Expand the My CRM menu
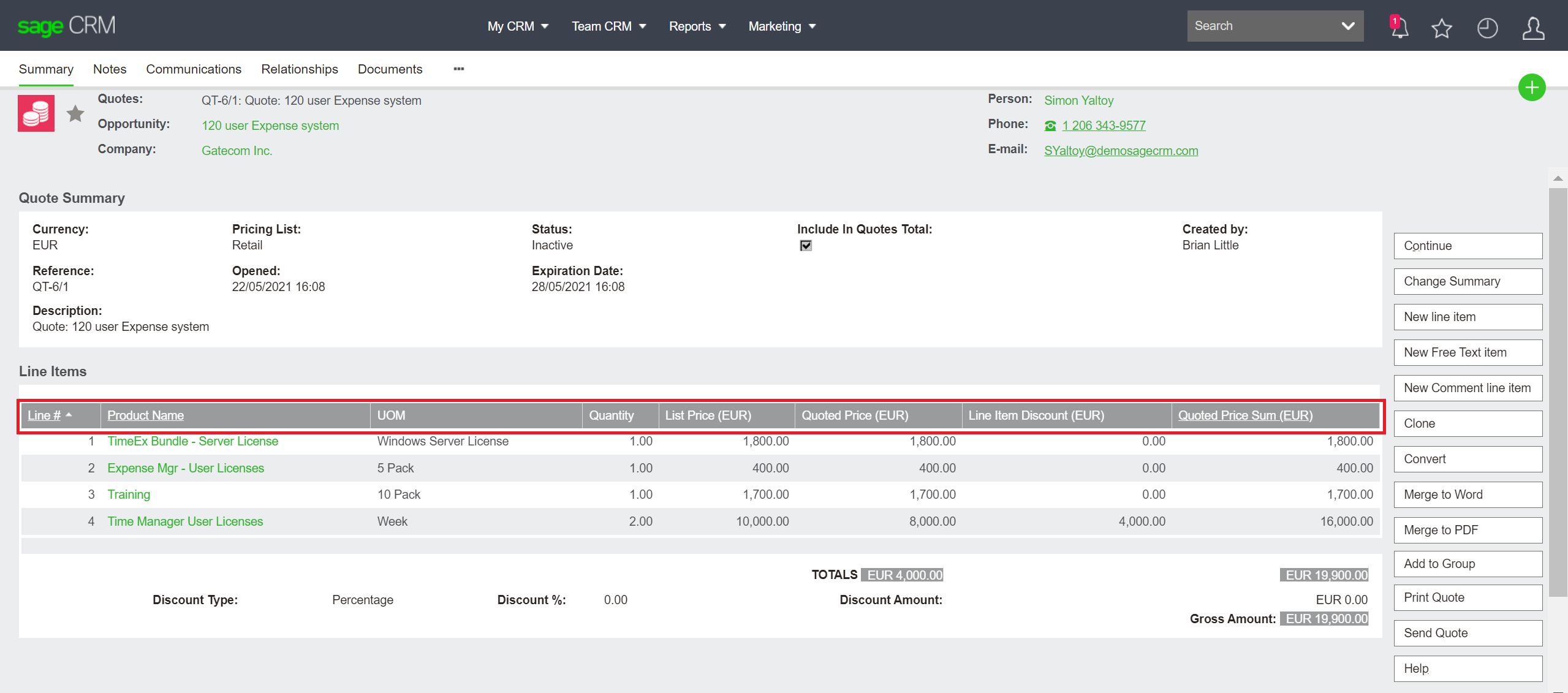The height and width of the screenshot is (693, 1568). (518, 26)
